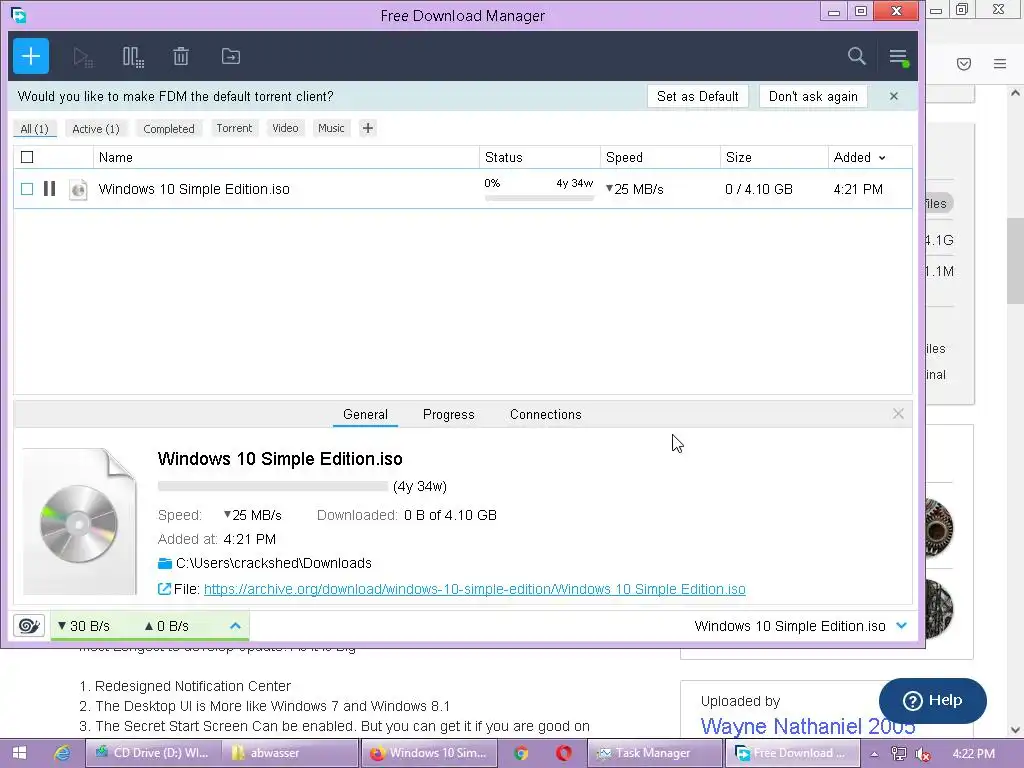This screenshot has width=1024, height=768.
Task: Open the C:\Users\crackshed\Downloads folder path
Action: click(274, 563)
